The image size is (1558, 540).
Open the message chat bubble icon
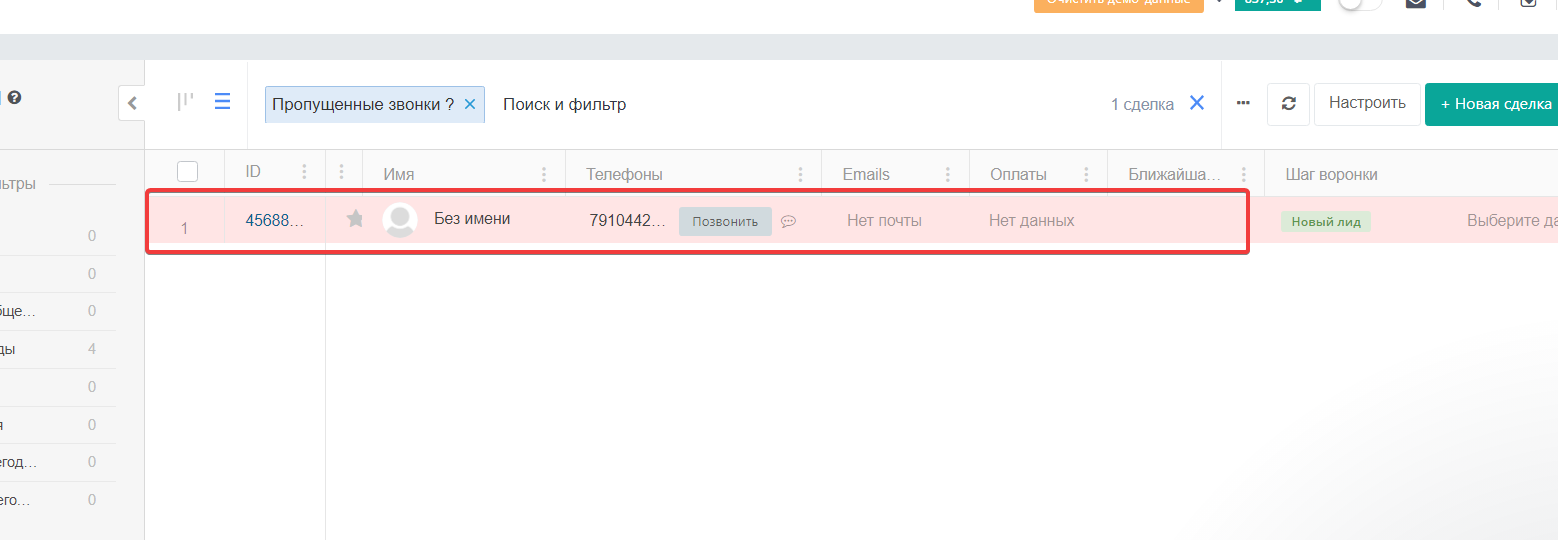coord(788,221)
